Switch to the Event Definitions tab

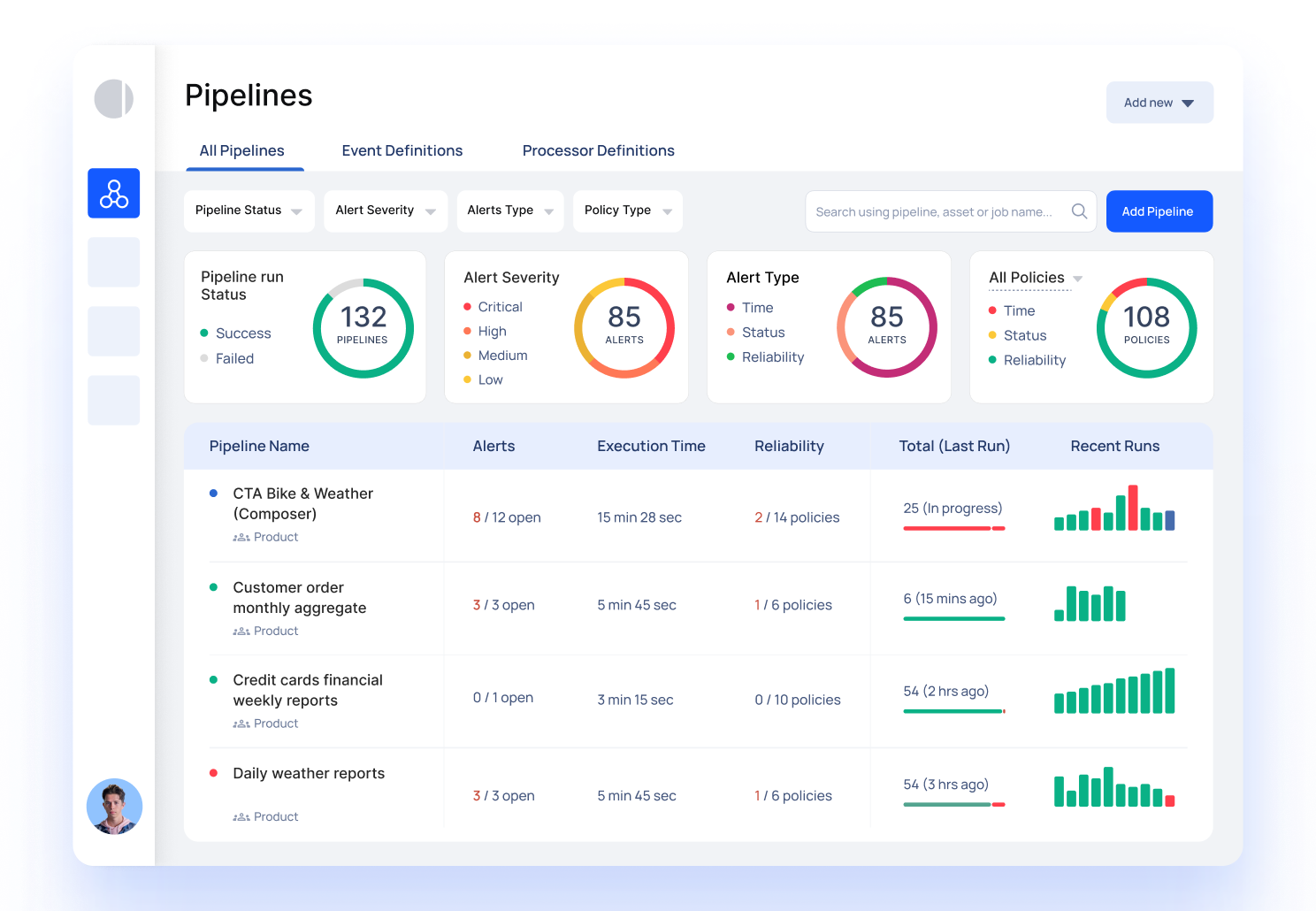402,150
